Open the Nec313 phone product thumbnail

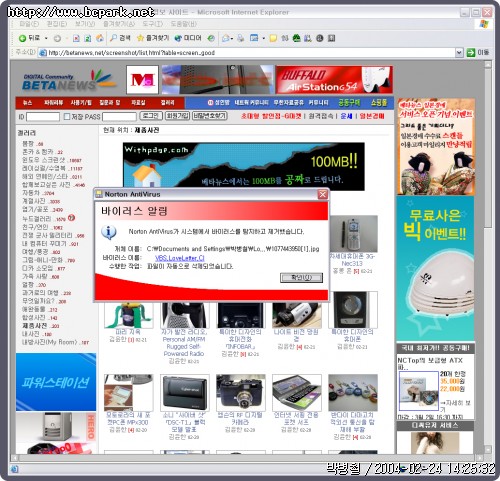pyautogui.click(x=353, y=234)
